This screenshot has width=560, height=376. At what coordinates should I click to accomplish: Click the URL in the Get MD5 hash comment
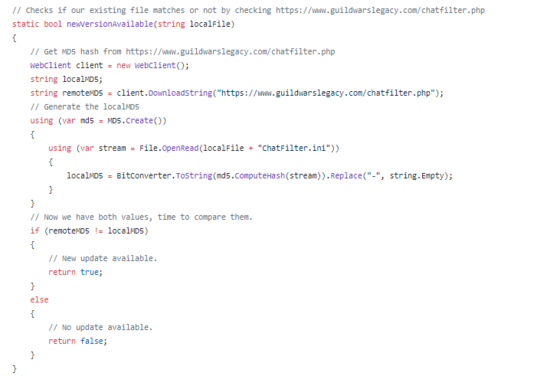click(x=230, y=51)
